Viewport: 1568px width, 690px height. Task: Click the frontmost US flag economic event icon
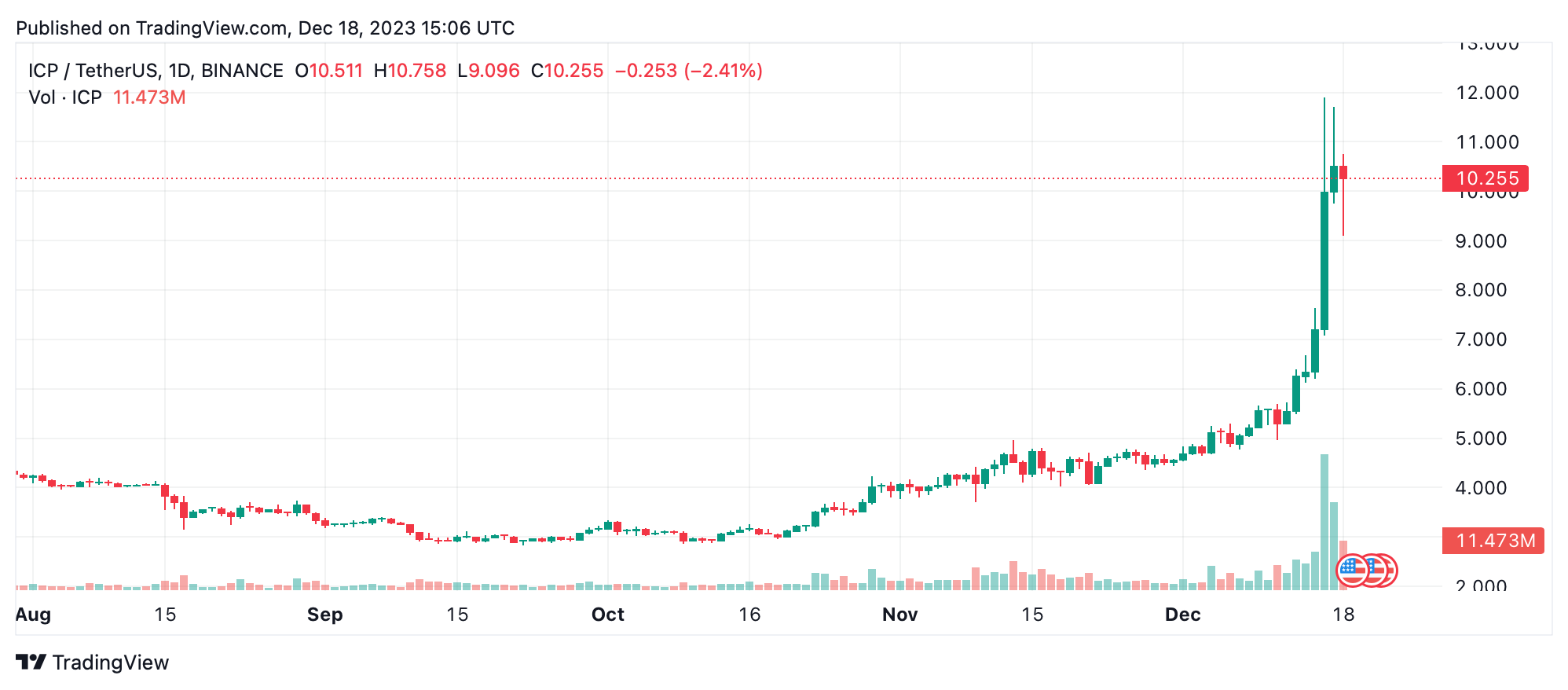tap(1352, 571)
